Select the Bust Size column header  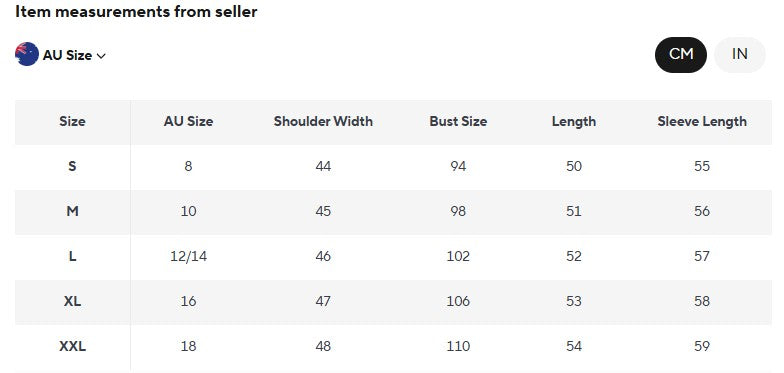pyautogui.click(x=458, y=122)
